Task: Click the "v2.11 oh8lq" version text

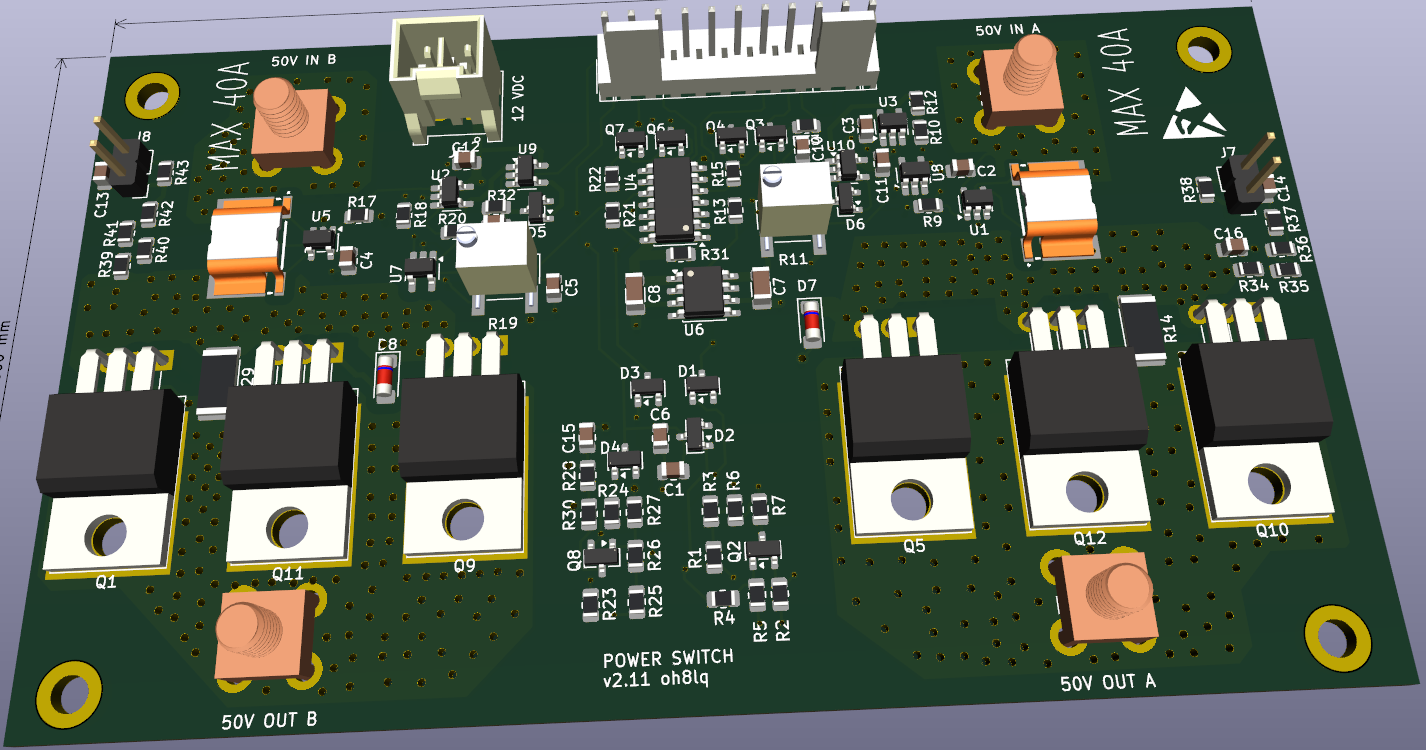Action: click(656, 680)
